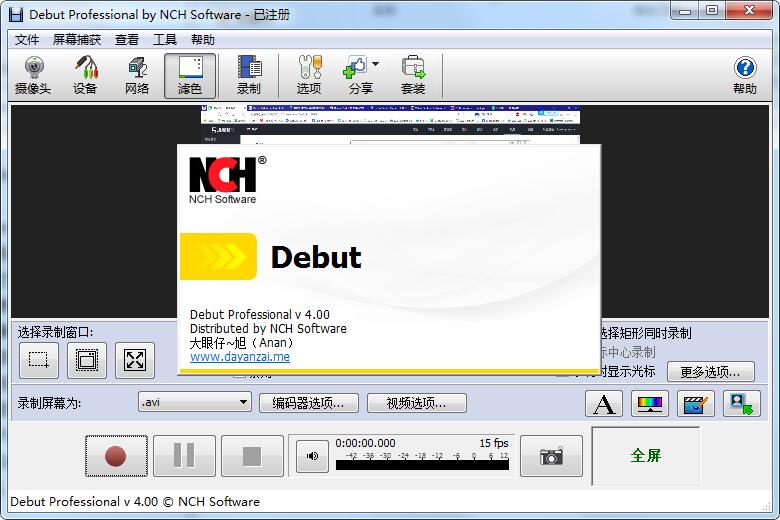Click the window resize grip
Screen dimensions: 780x520
pos(767,506)
